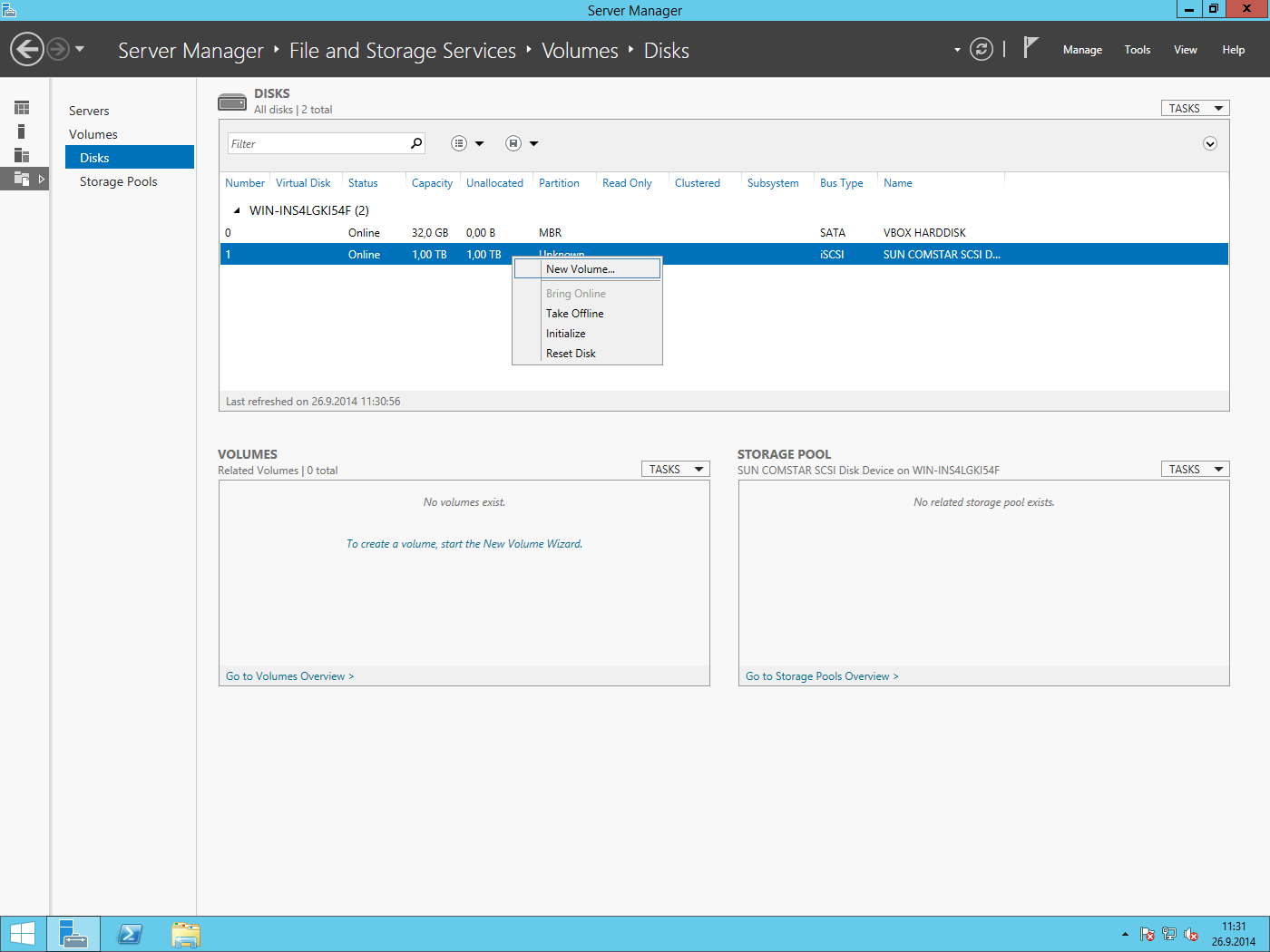Screen dimensions: 1270x952
Task: Click the Back navigation arrow
Action: (x=27, y=49)
